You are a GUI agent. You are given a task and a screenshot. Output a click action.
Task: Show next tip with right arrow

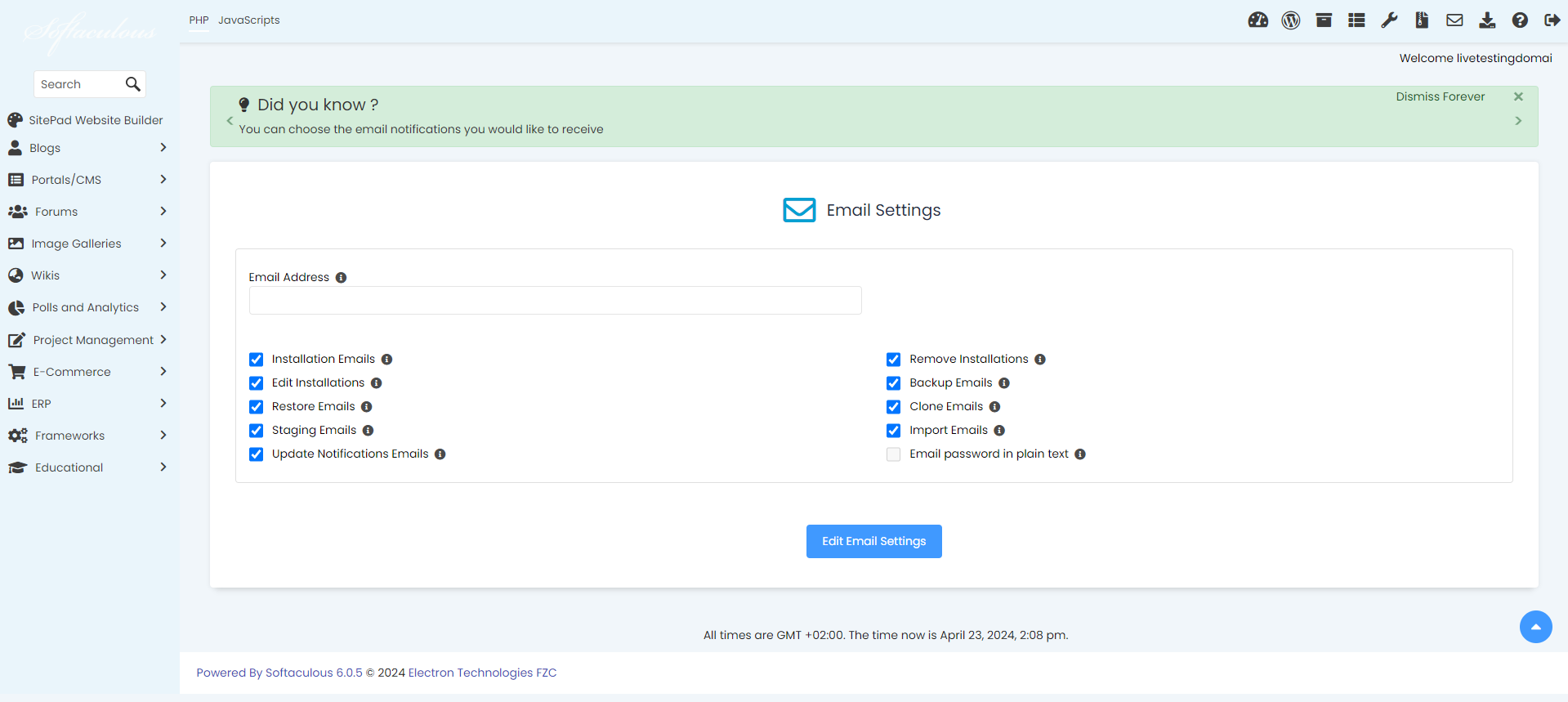click(1518, 121)
